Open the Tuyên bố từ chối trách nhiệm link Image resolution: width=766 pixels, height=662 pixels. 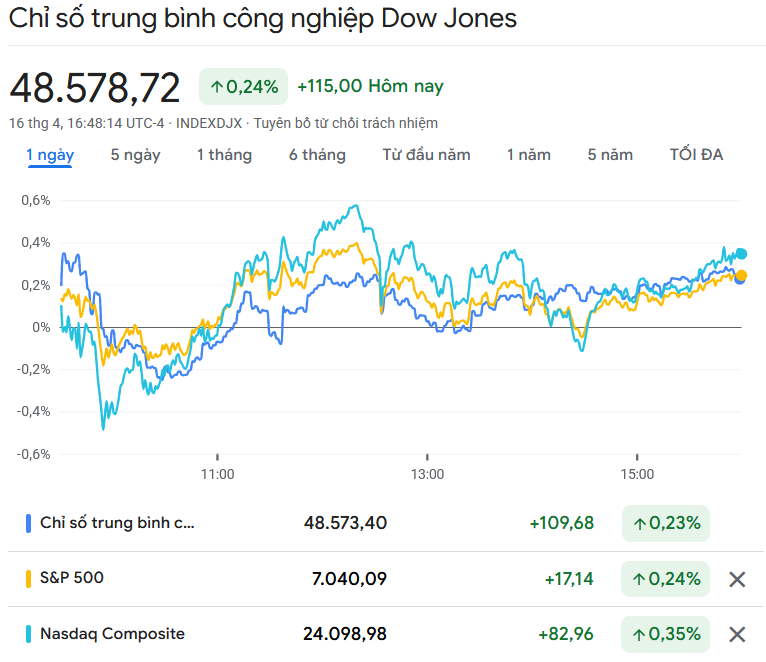coord(345,123)
